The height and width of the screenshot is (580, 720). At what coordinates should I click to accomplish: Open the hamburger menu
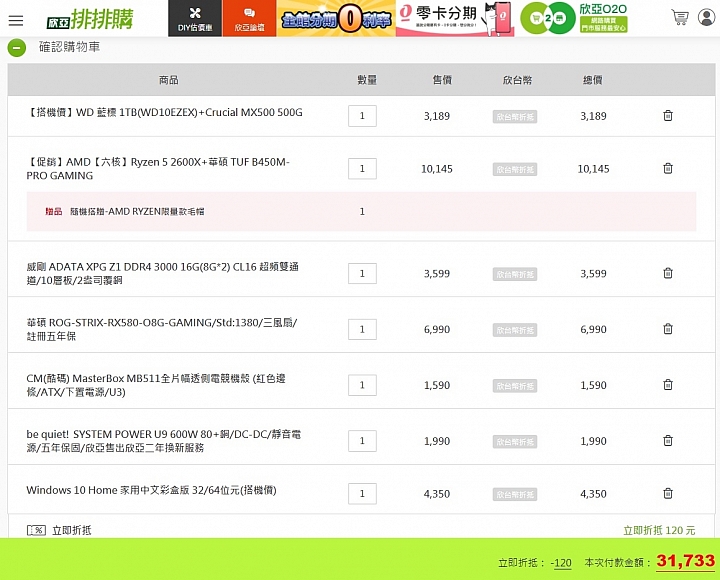16,20
